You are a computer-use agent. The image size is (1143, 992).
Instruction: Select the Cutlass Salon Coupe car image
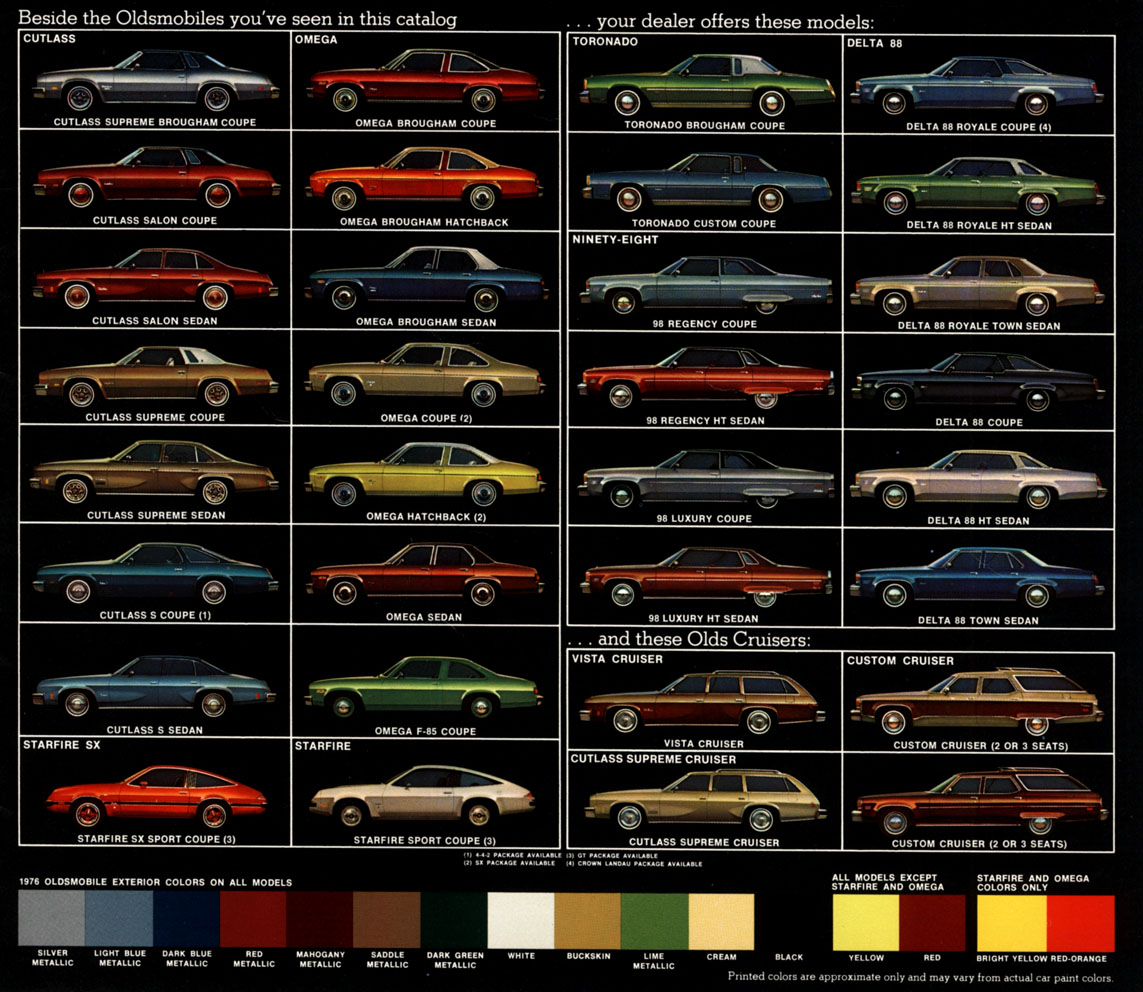coord(156,177)
